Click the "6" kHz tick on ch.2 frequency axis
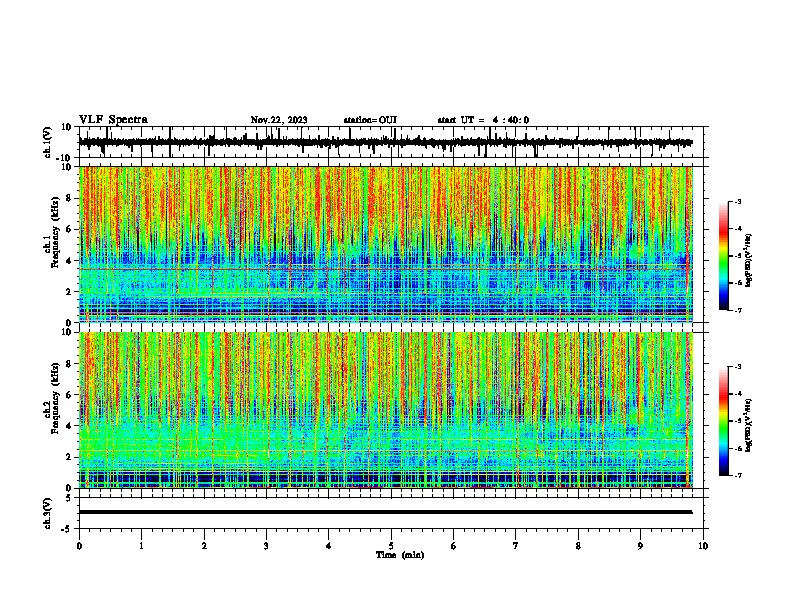The height and width of the screenshot is (612, 792). click(x=69, y=395)
